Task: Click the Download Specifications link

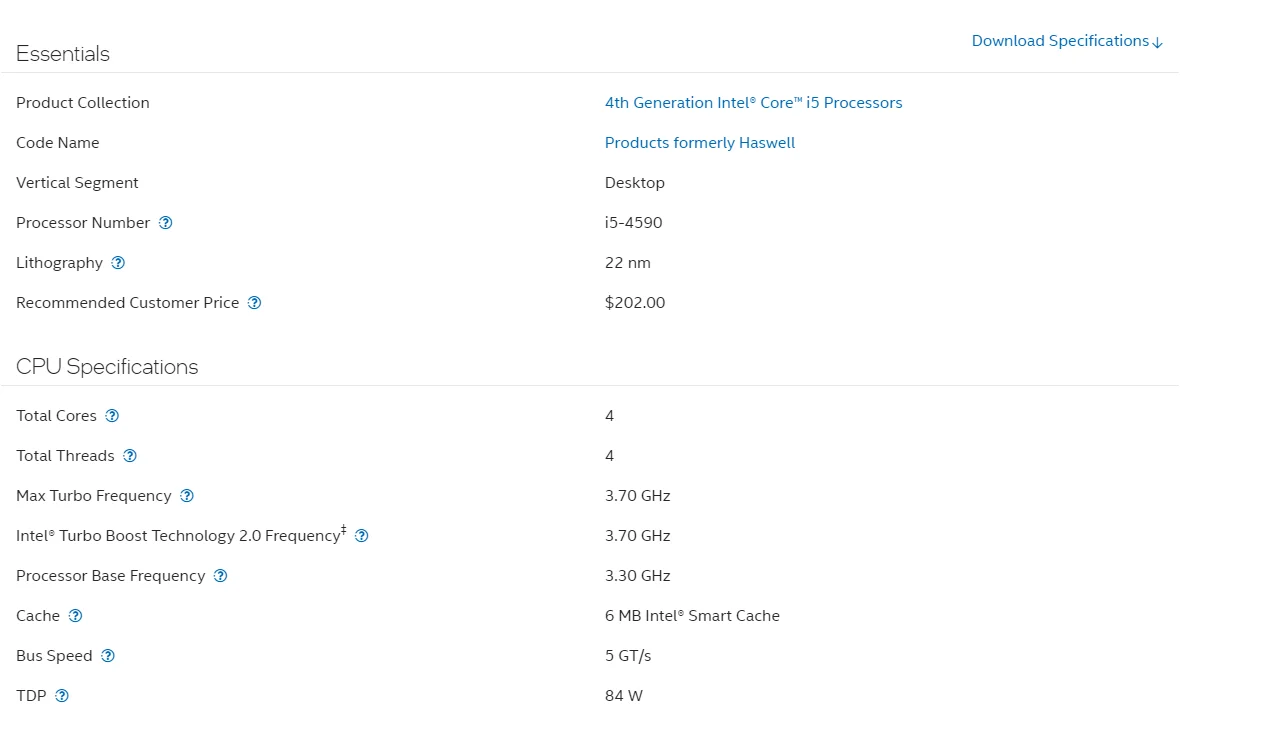Action: [1067, 41]
